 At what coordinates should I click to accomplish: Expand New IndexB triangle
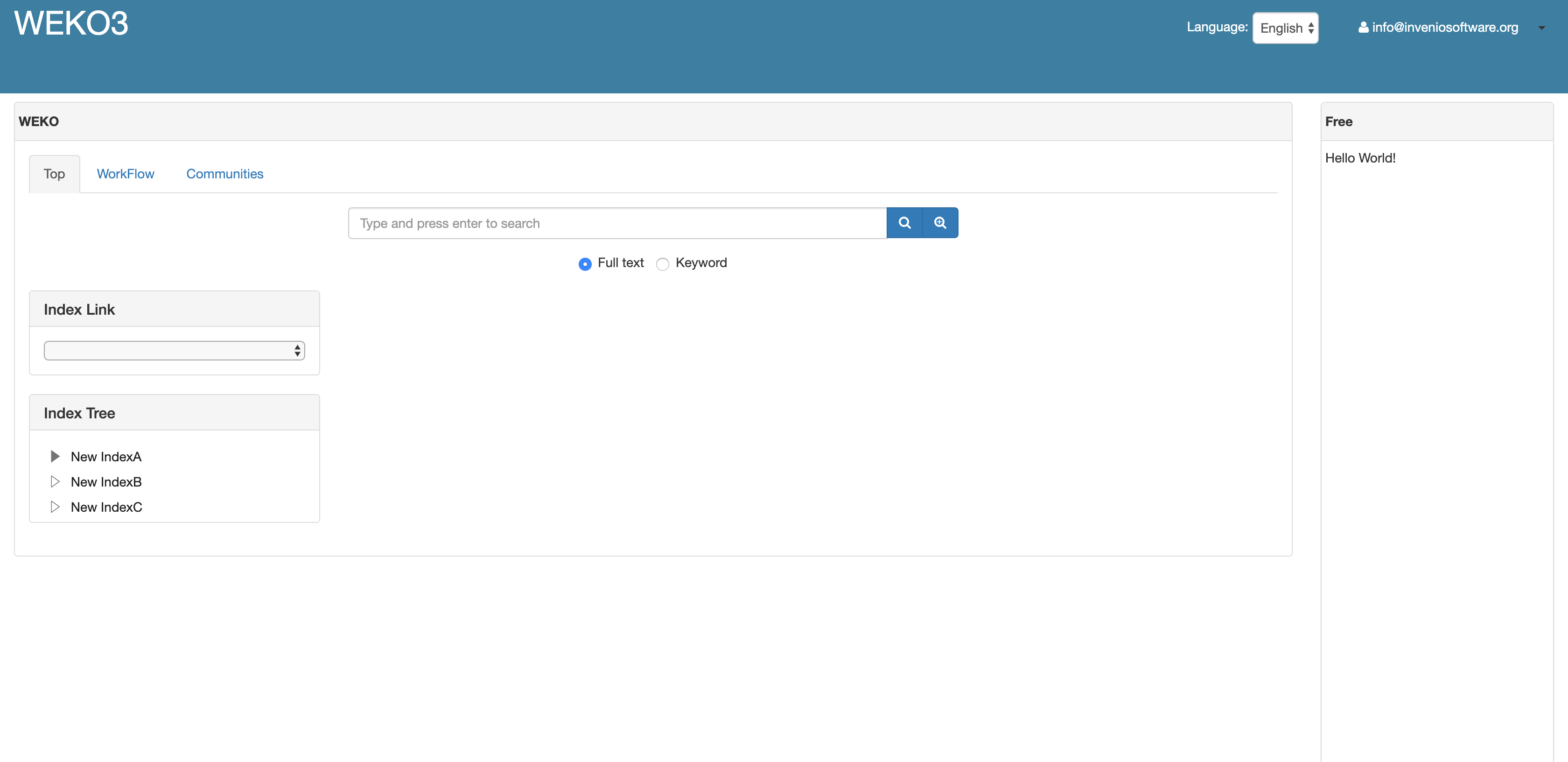(x=55, y=482)
